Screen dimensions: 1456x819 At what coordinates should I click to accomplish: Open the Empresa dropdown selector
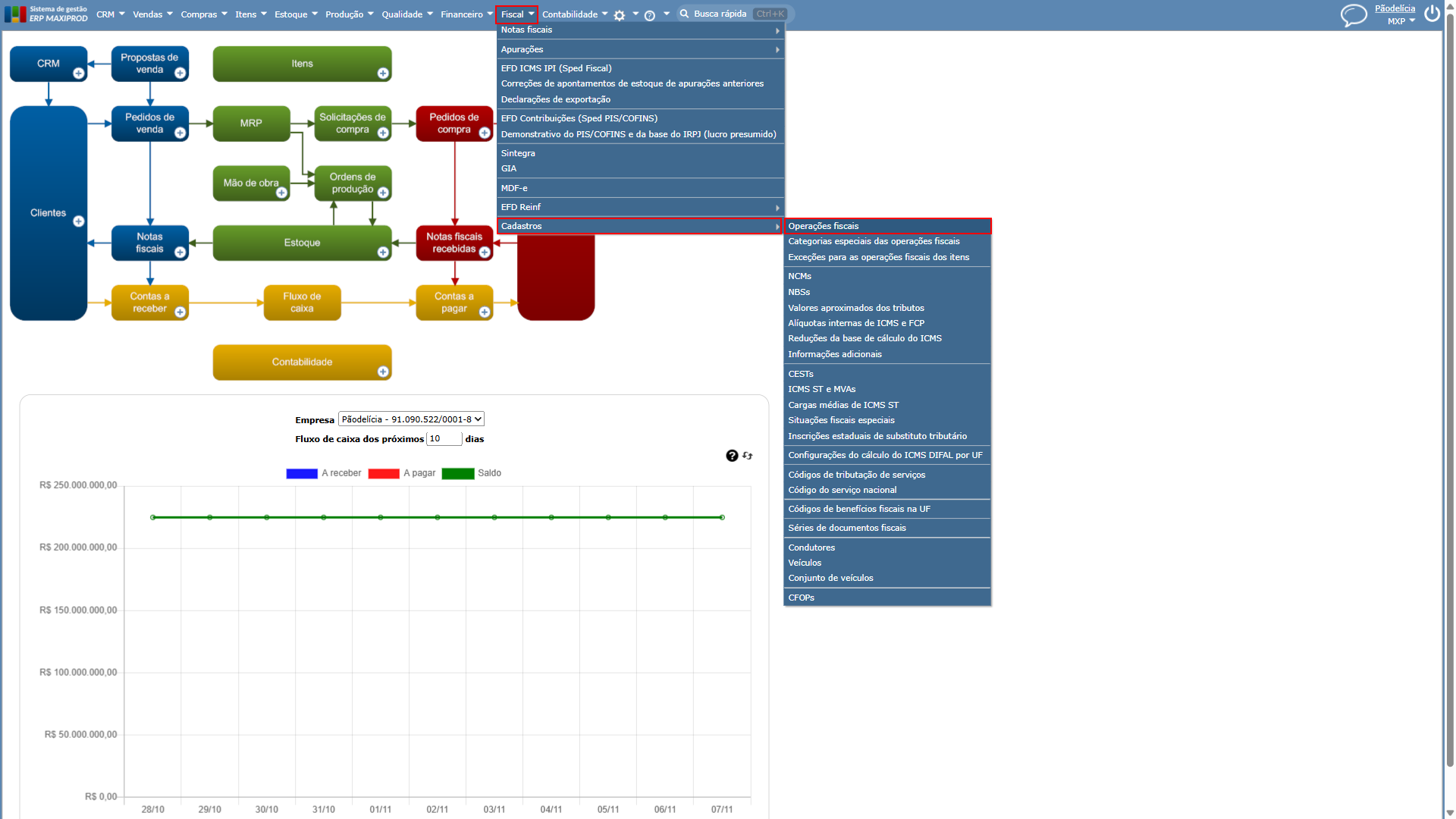tap(411, 419)
